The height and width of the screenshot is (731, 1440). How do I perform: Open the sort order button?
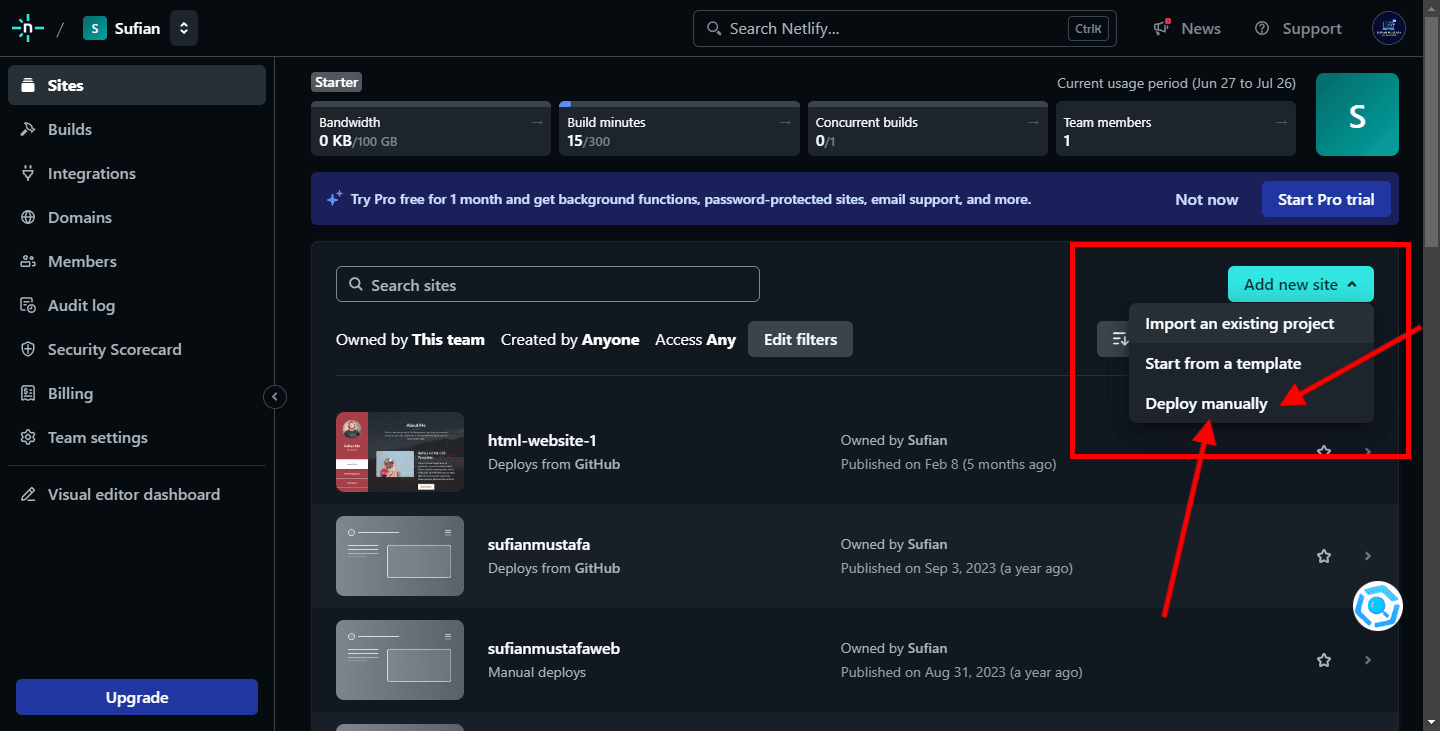coord(1114,339)
